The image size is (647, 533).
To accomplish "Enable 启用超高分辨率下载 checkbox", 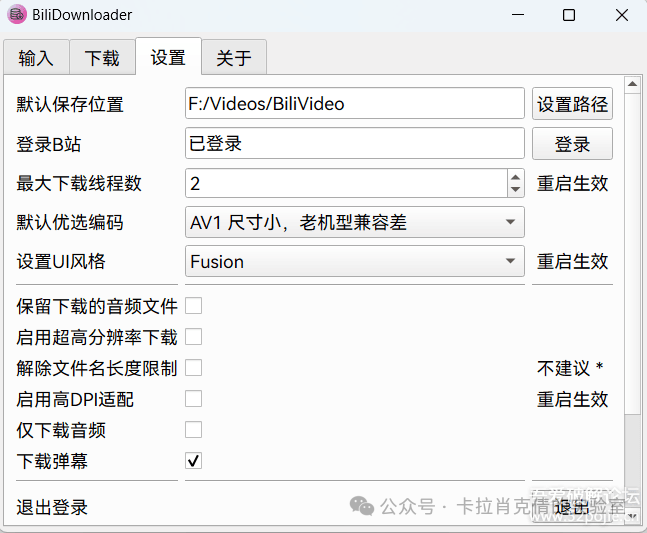I will click(194, 337).
